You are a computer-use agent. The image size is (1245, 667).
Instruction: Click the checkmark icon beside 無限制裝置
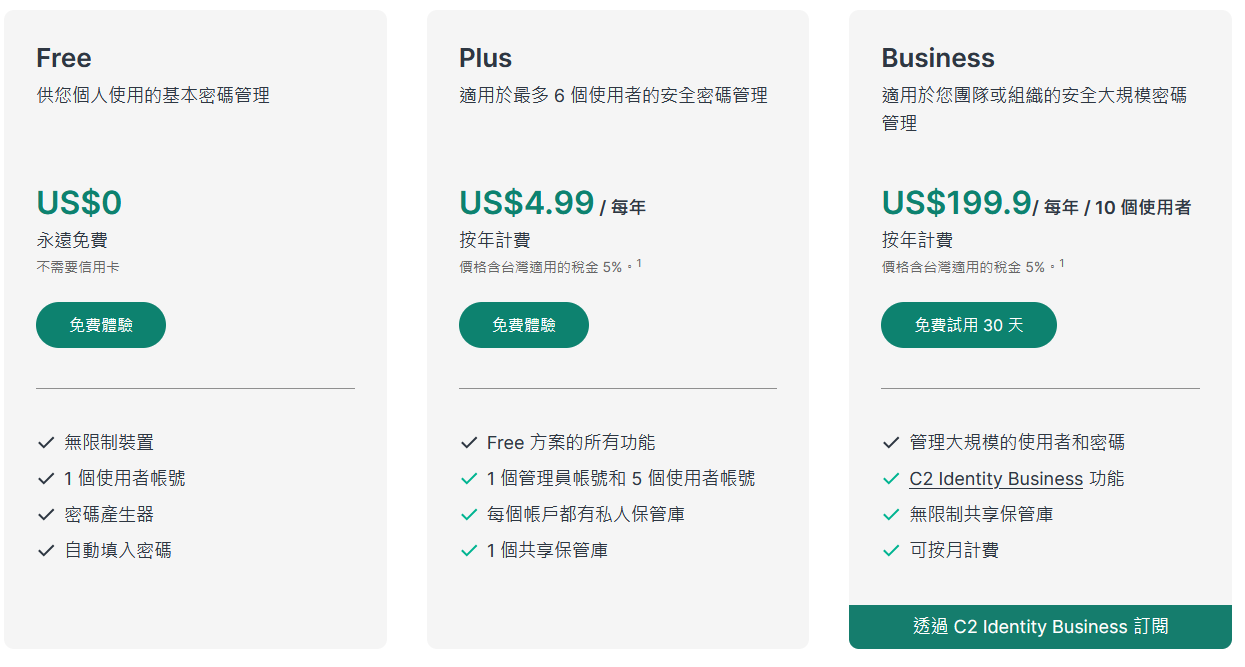tap(46, 443)
